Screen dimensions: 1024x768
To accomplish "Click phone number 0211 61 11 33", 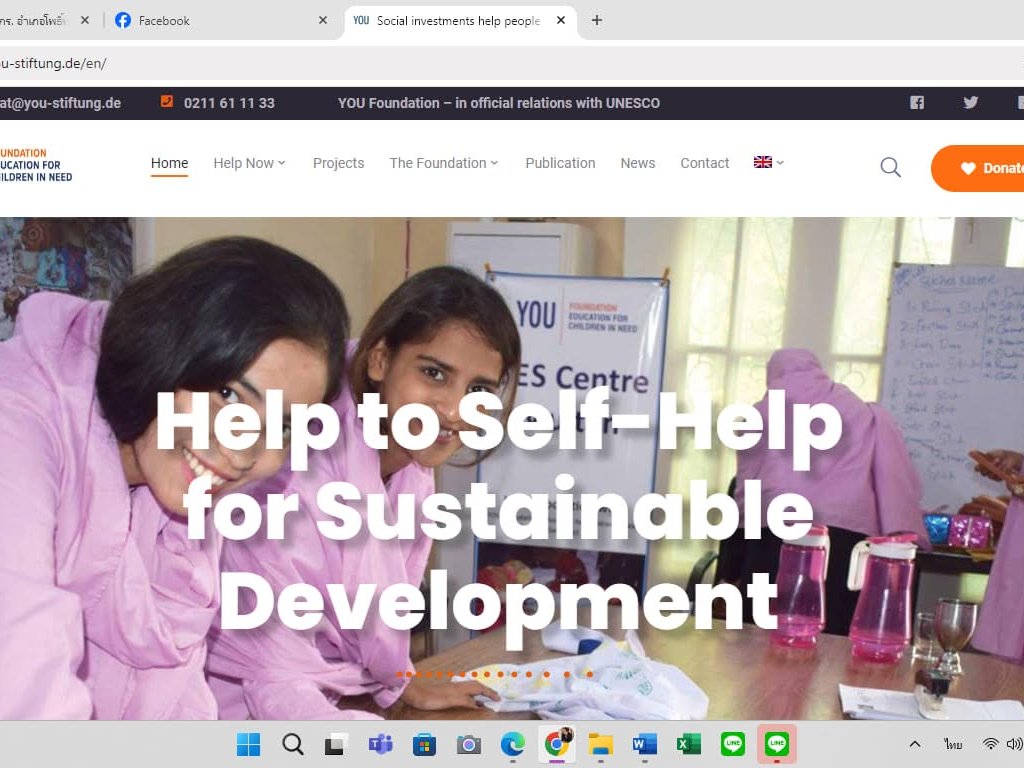I will tap(229, 103).
